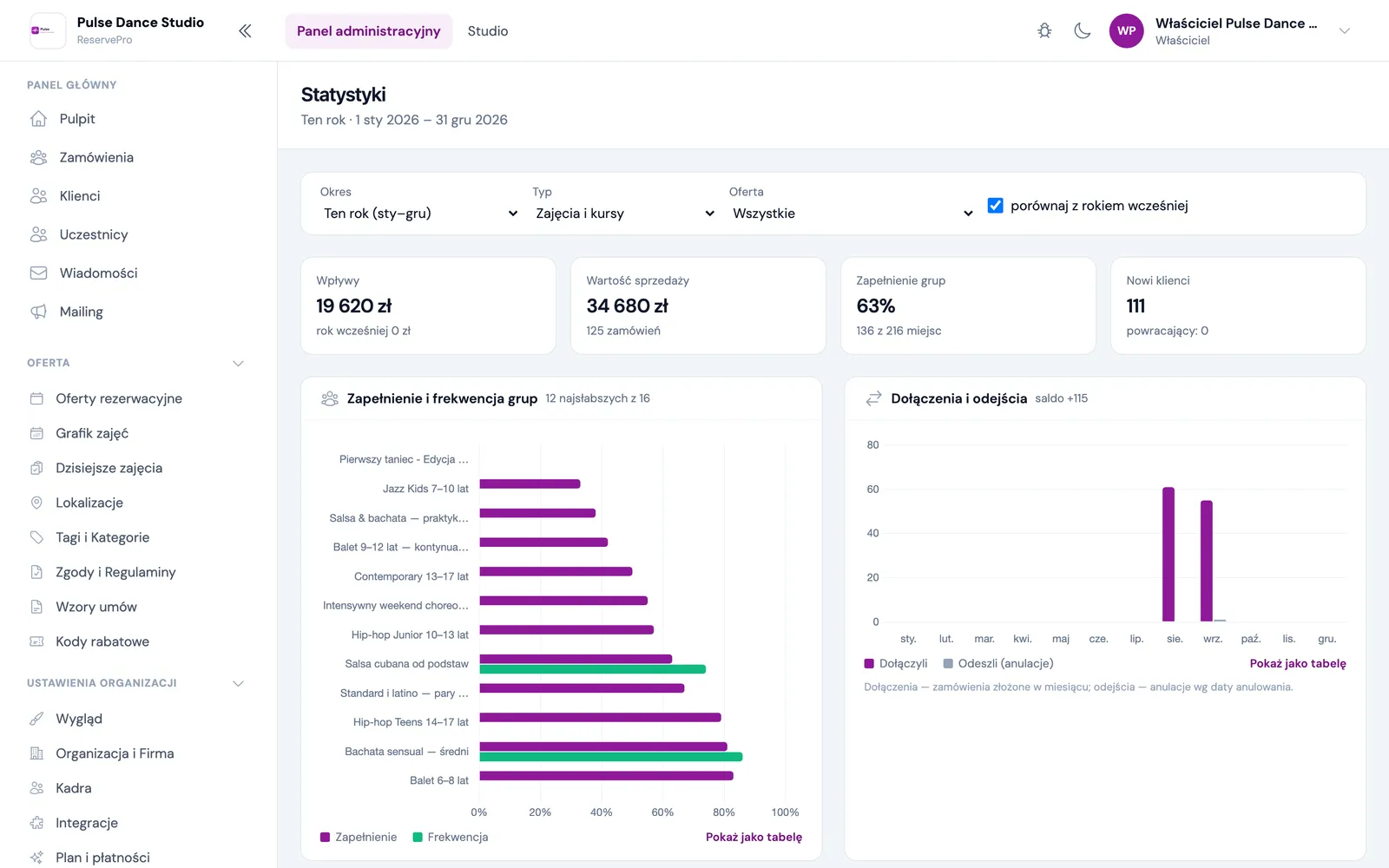
Task: Click the Klienci people icon
Action: tap(38, 196)
